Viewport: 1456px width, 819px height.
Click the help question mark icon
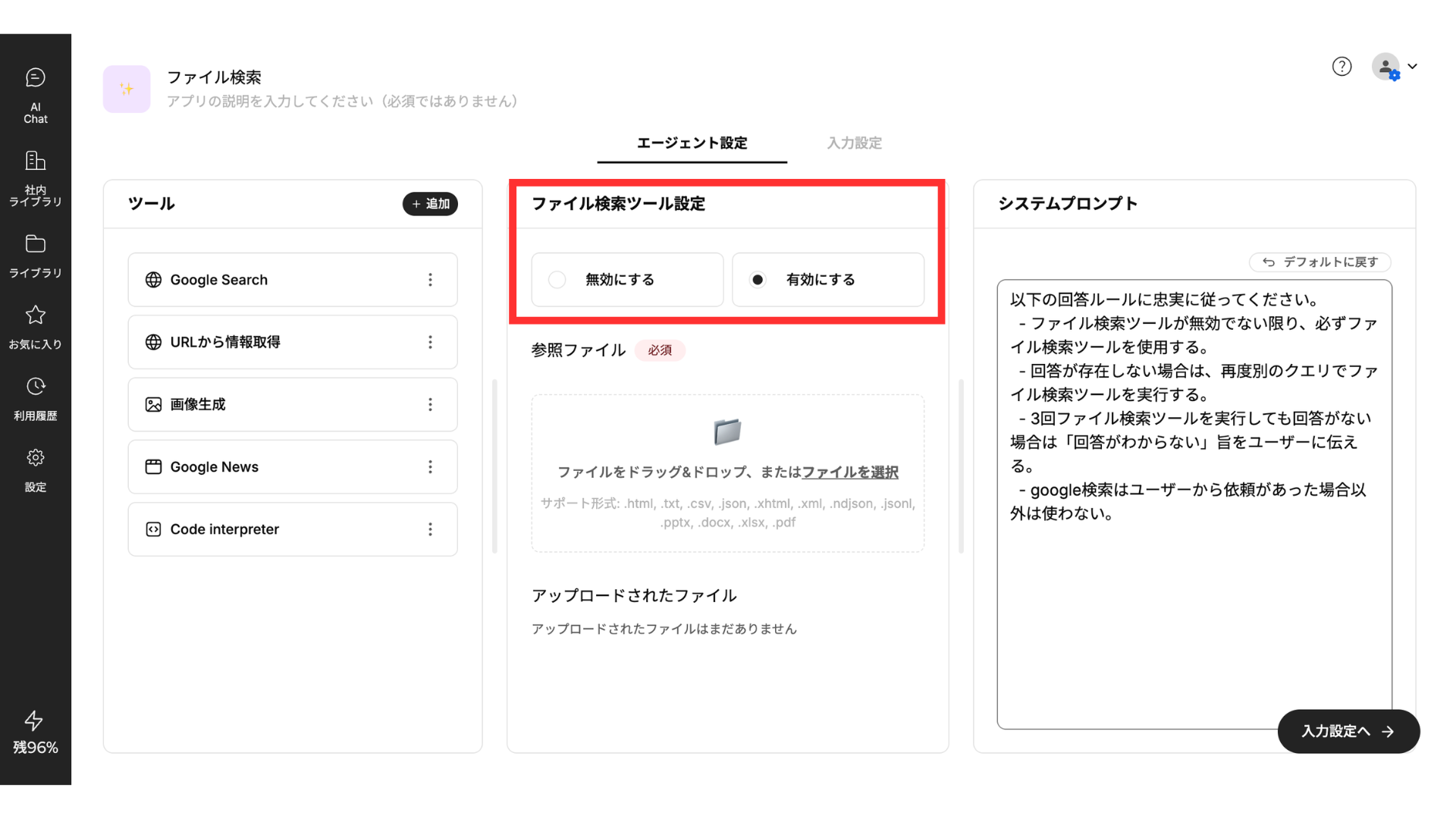(1341, 67)
